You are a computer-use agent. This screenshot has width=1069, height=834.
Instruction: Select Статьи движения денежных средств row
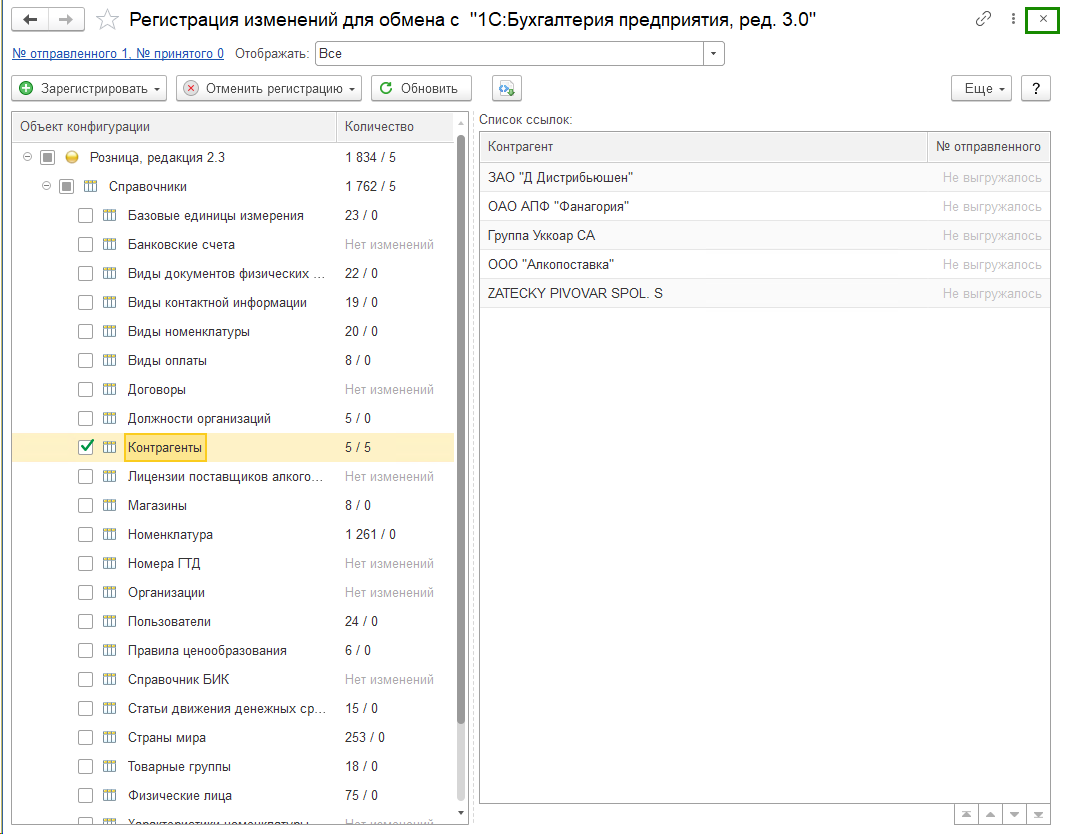[233, 709]
